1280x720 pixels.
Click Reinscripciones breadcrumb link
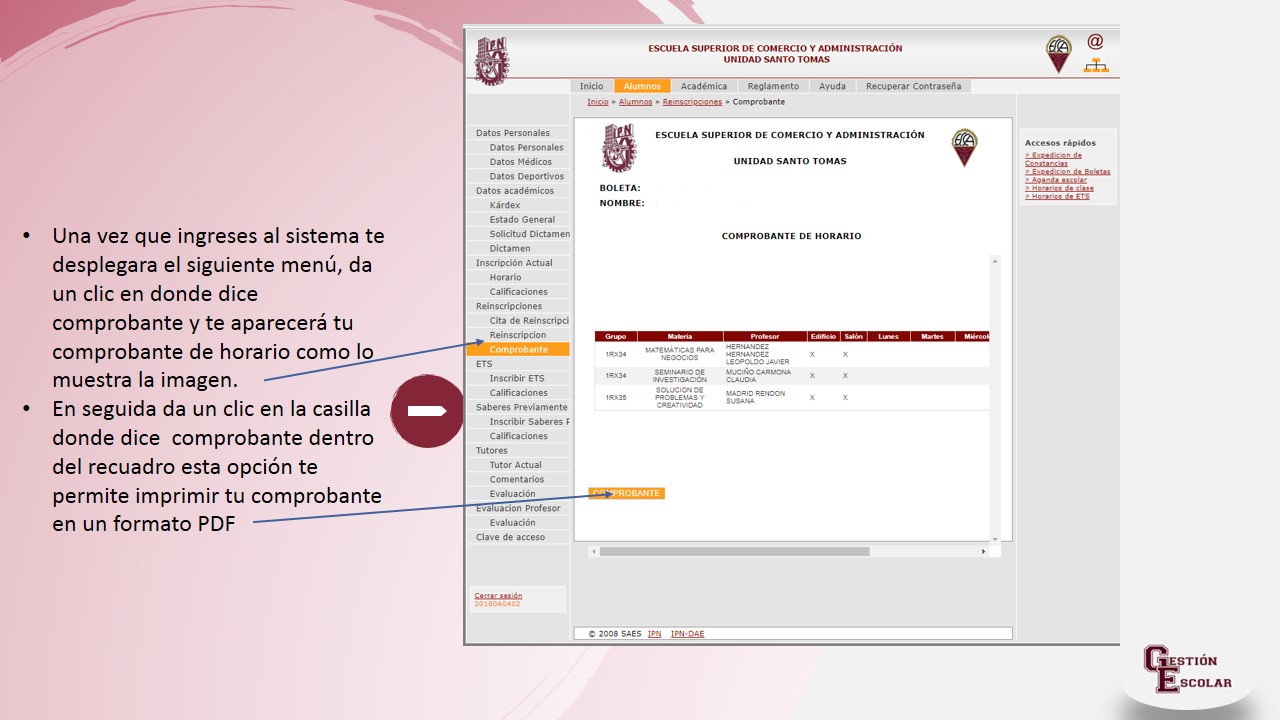[x=692, y=102]
